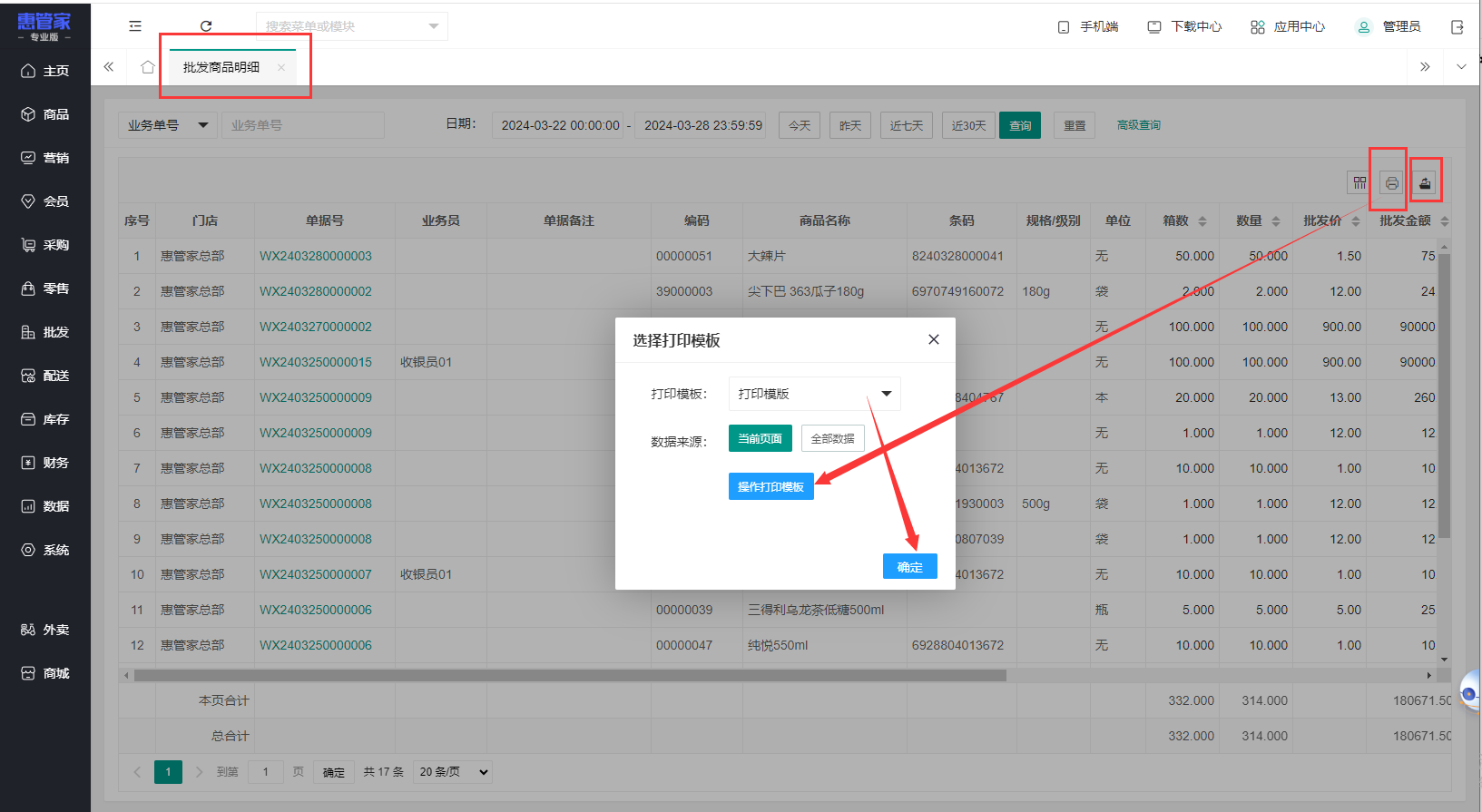Open order link WX2403250000015
1482x812 pixels.
coord(316,362)
